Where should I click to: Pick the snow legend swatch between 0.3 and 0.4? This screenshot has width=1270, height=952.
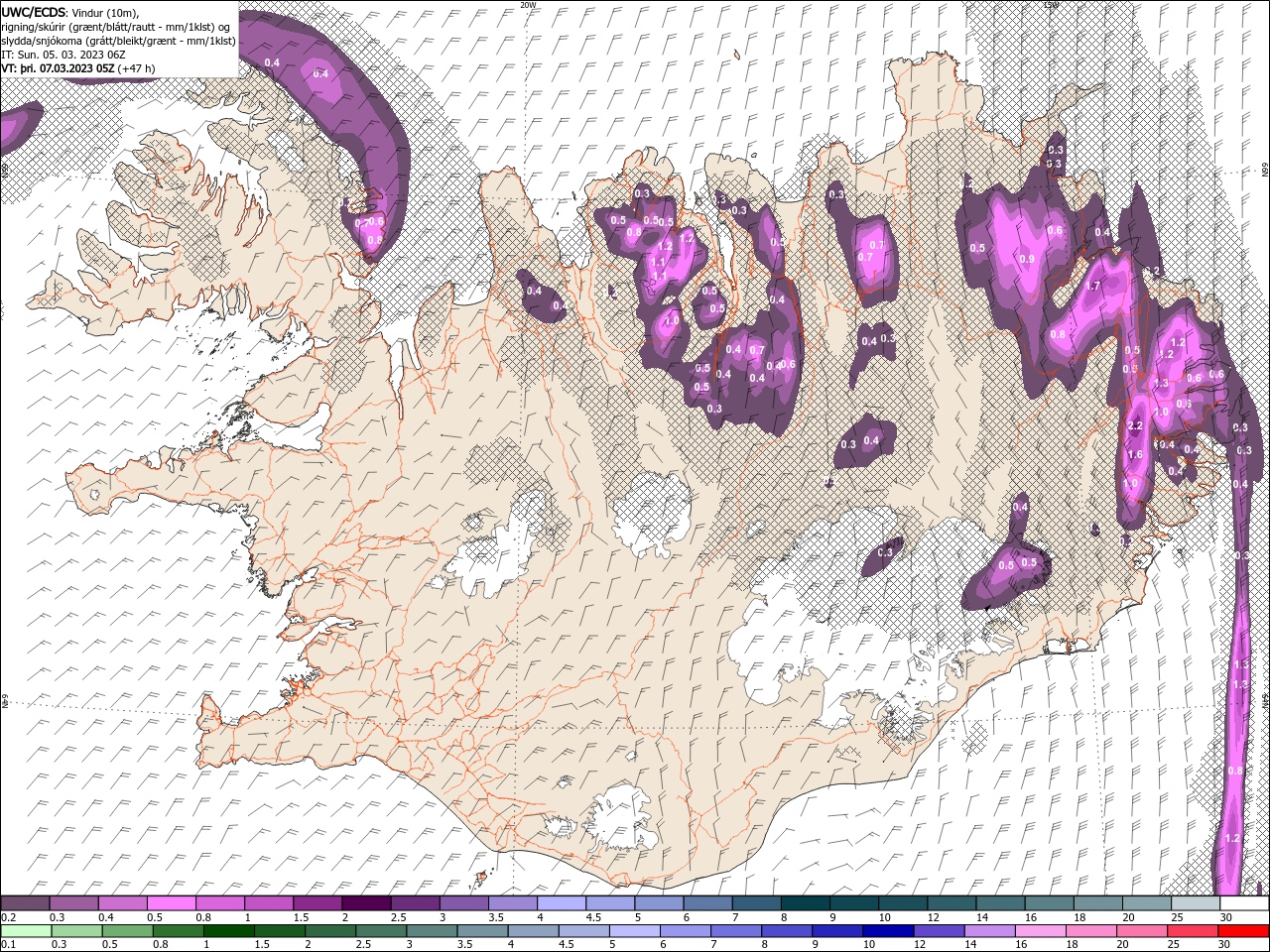tap(73, 903)
